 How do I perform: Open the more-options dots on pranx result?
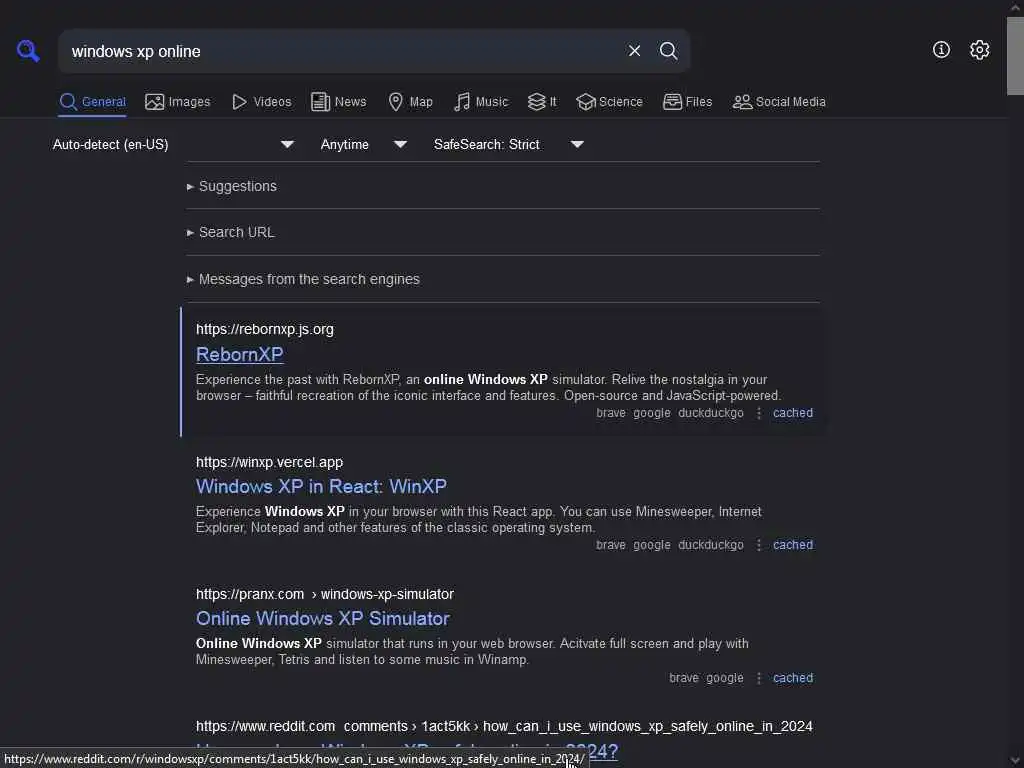tap(758, 678)
